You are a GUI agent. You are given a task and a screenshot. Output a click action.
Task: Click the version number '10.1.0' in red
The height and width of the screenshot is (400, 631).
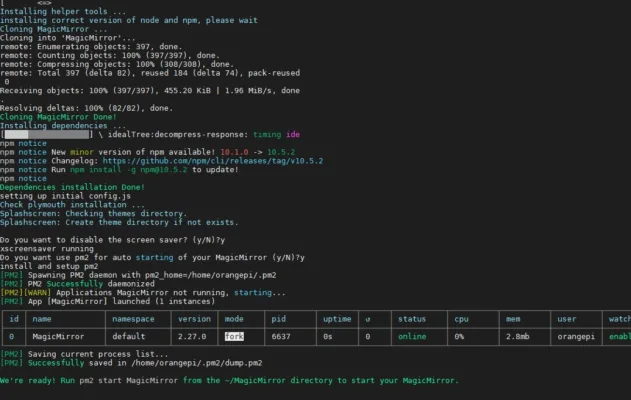click(234, 152)
